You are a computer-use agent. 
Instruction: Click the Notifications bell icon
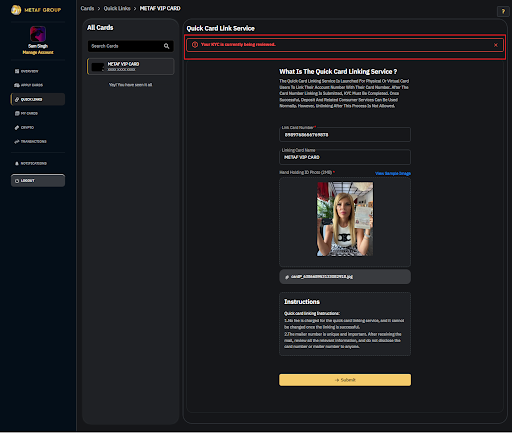click(x=17, y=163)
